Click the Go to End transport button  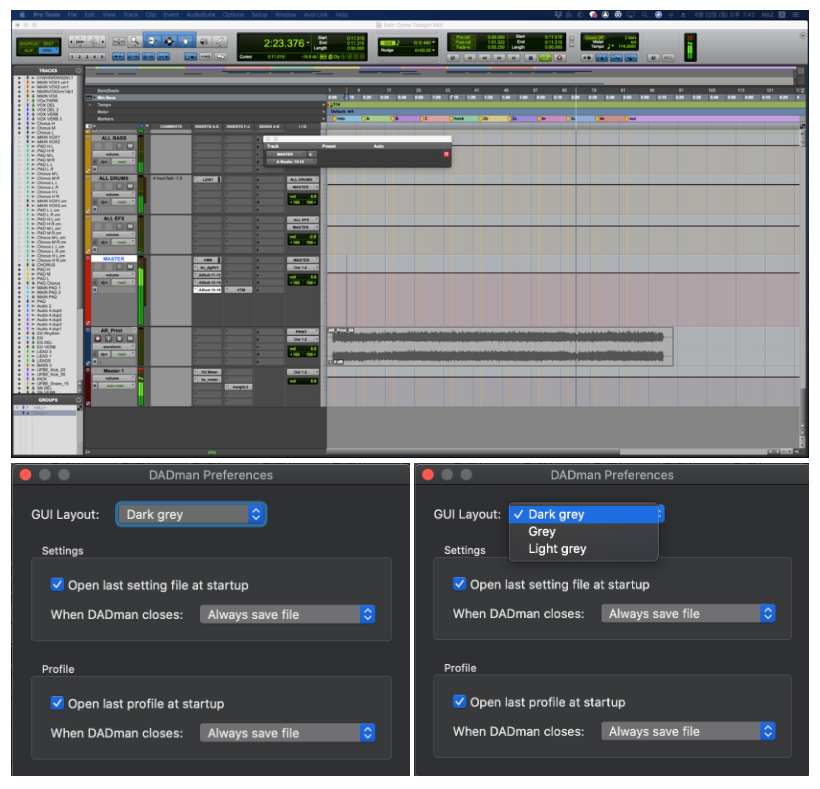(514, 58)
